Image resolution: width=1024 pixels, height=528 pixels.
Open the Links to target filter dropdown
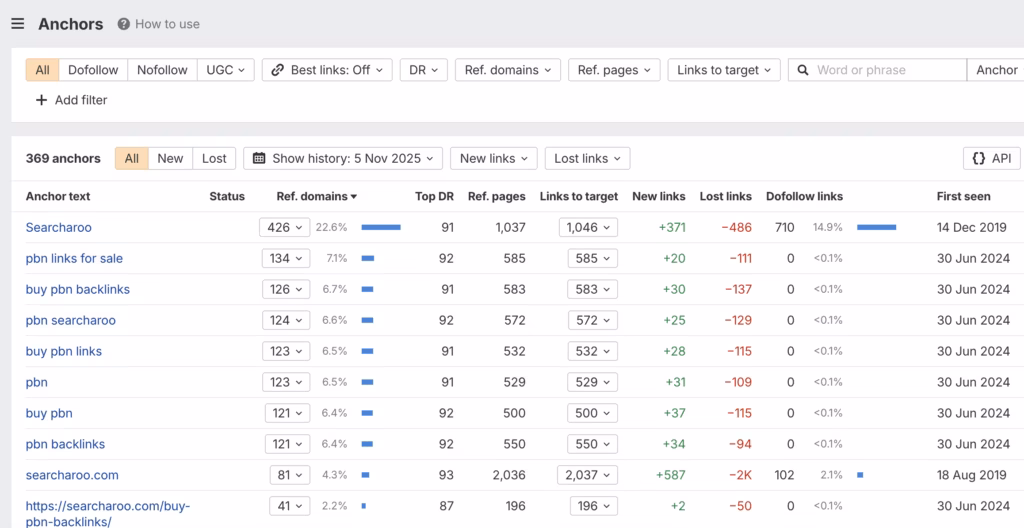(724, 70)
